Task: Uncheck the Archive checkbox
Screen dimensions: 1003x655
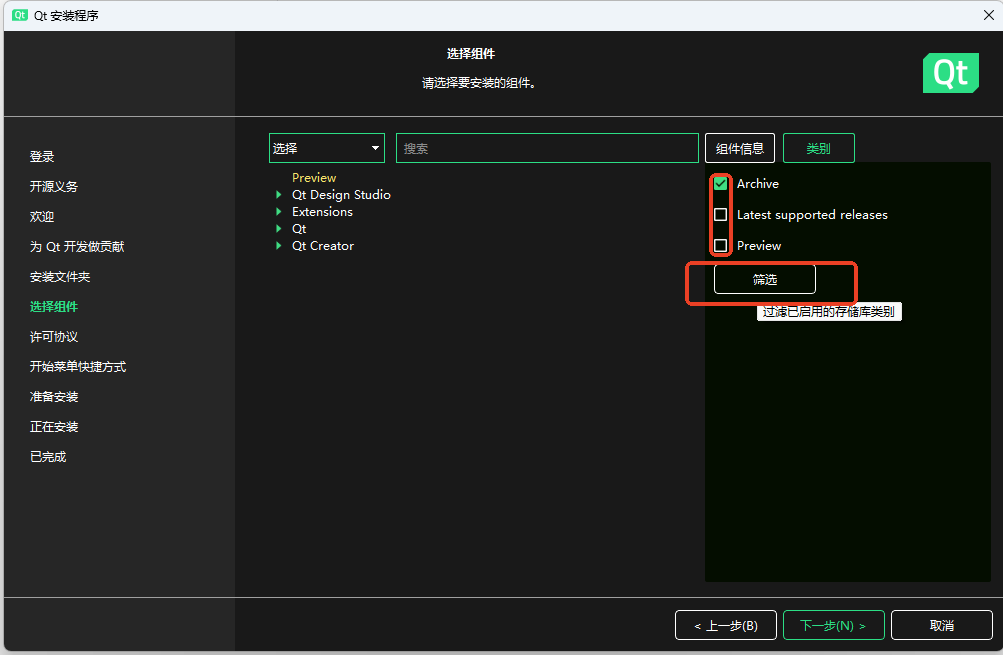Action: point(720,184)
